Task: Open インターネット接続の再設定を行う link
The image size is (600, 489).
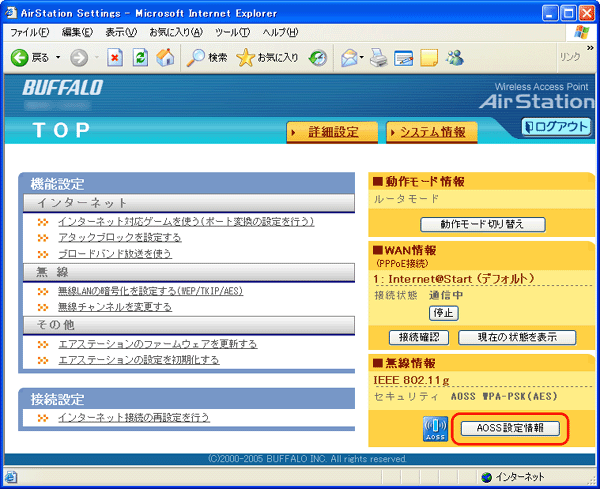Action: (x=134, y=417)
